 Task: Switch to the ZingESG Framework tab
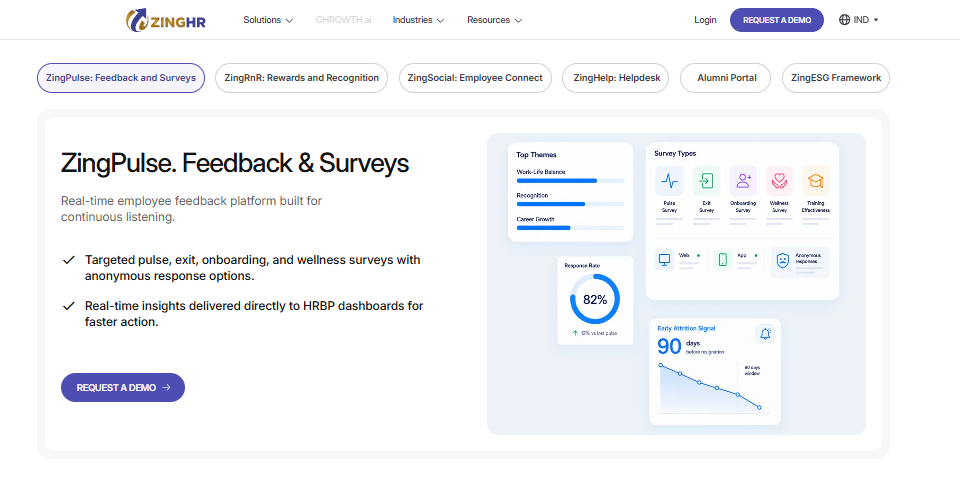(x=836, y=78)
